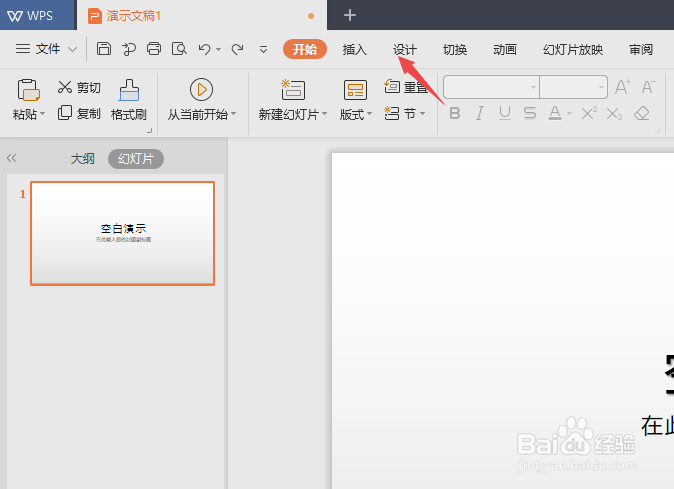Image resolution: width=674 pixels, height=489 pixels.
Task: Click the 版式 layout icon
Action: point(355,90)
